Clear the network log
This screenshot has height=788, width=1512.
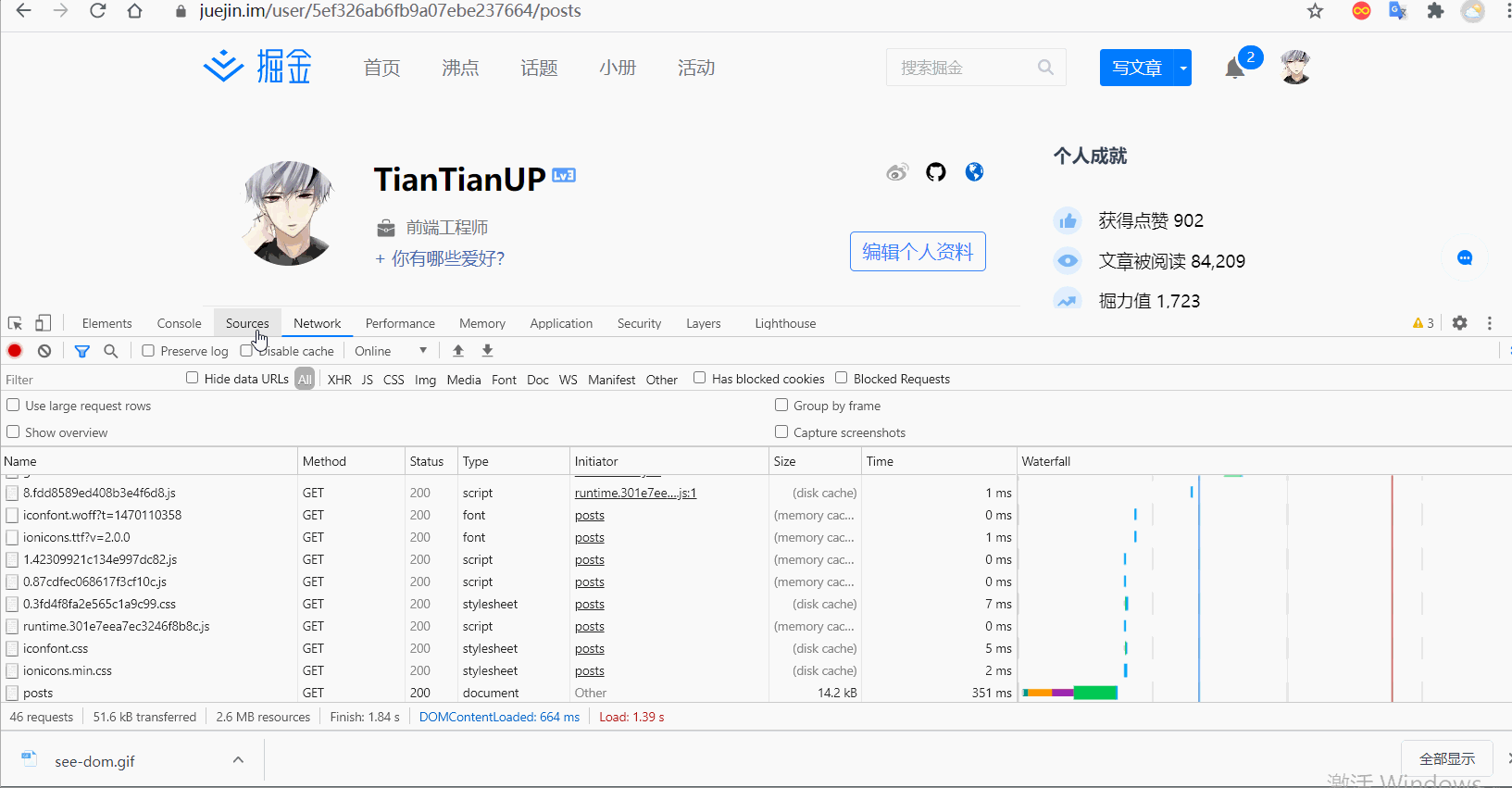click(x=44, y=351)
